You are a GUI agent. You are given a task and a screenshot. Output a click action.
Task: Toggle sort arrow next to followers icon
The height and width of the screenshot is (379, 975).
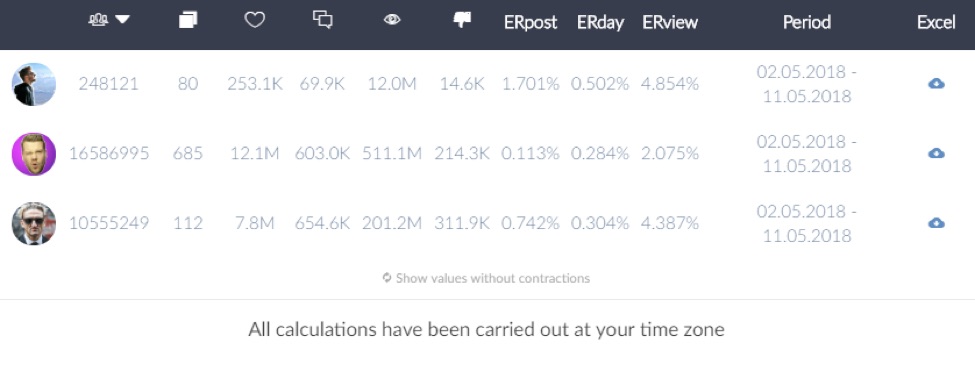coord(122,21)
